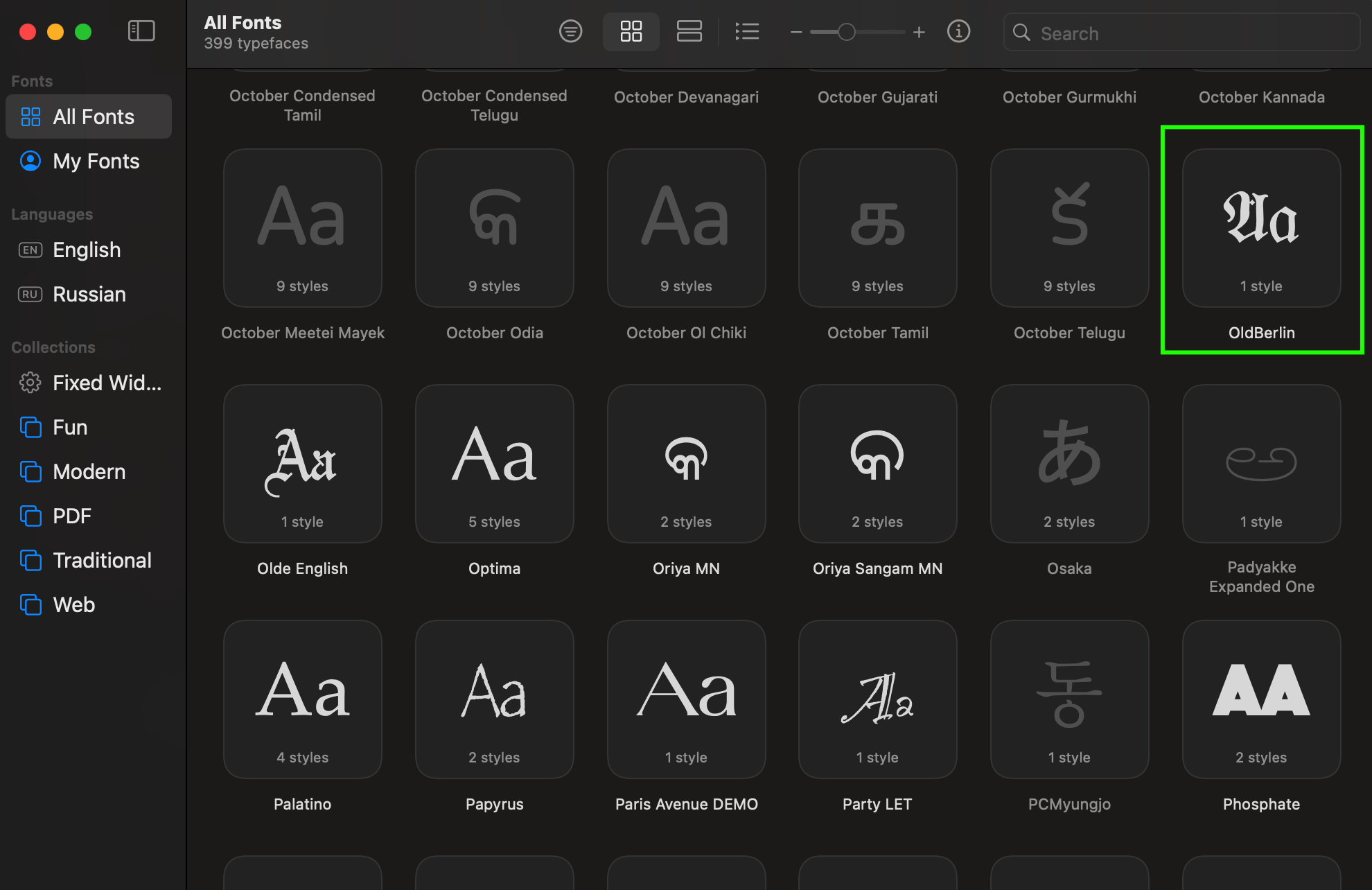Switch to samples row view

(x=689, y=31)
